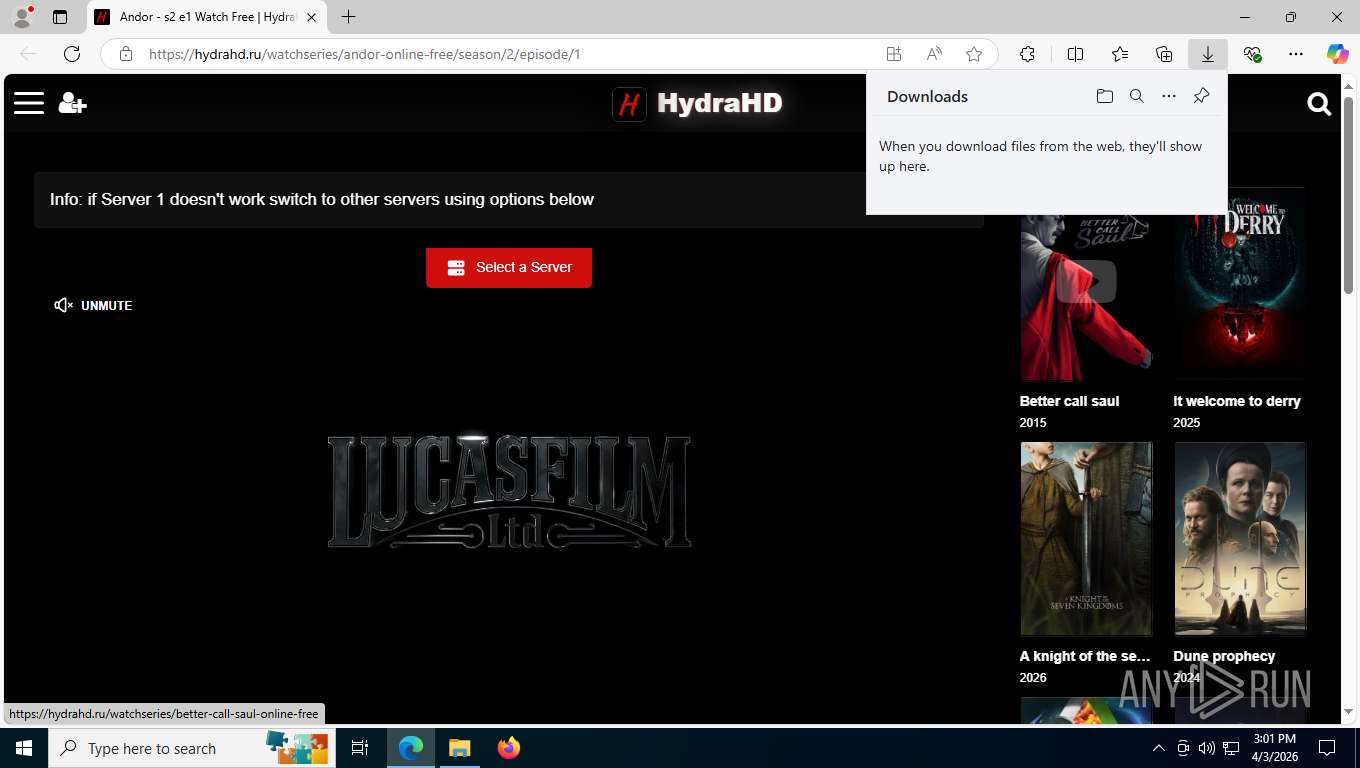Open the HydraHD hamburger menu
Image resolution: width=1360 pixels, height=768 pixels.
(29, 103)
